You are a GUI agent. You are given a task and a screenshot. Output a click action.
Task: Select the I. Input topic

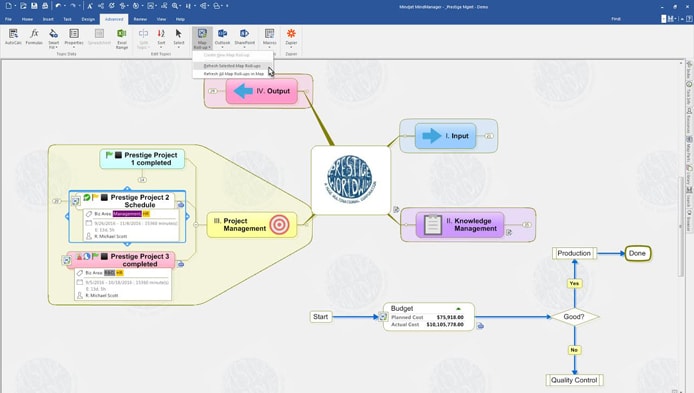coord(446,136)
